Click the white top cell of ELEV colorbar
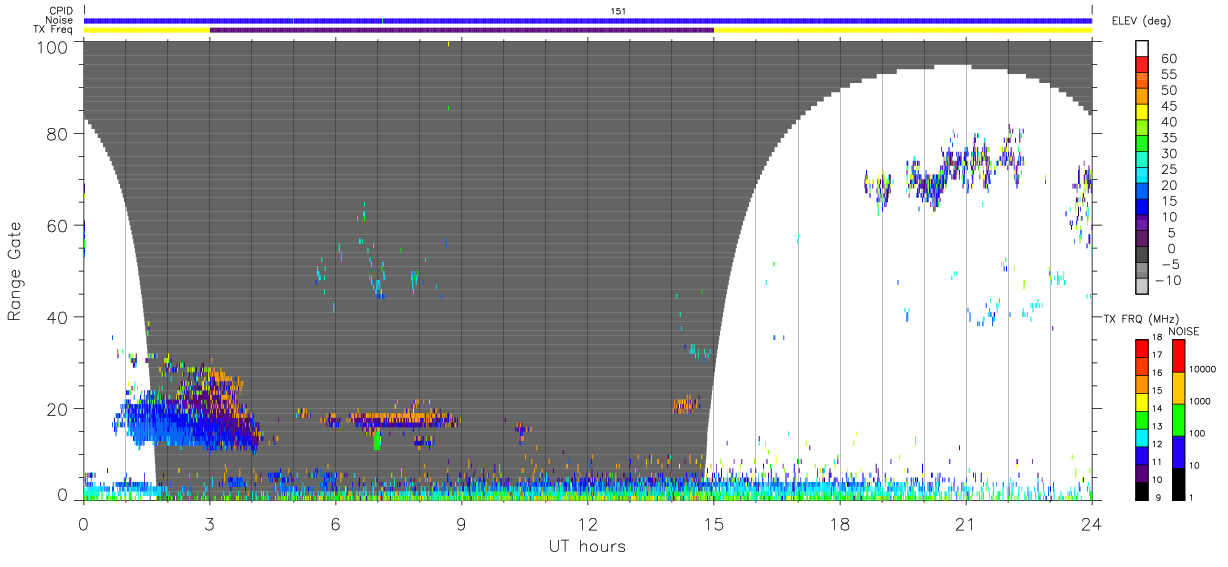This screenshot has height=567, width=1228. pyautogui.click(x=1143, y=49)
